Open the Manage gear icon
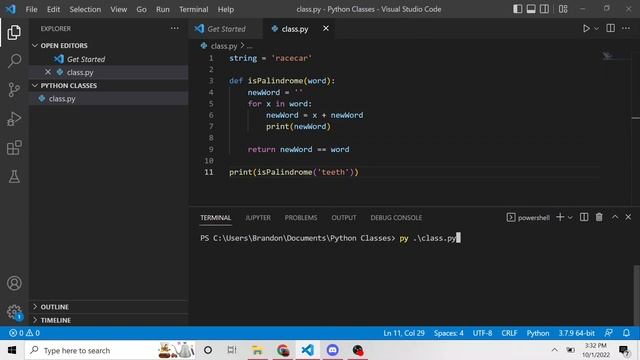This screenshot has height=360, width=640. point(14,312)
